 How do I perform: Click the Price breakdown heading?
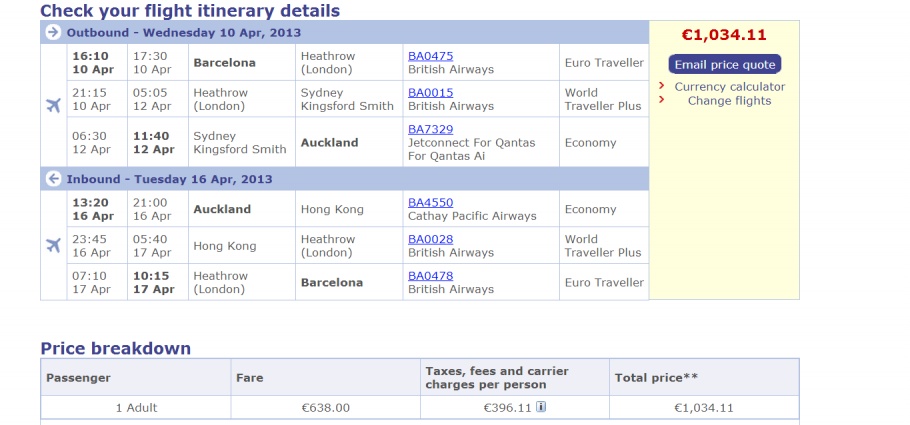point(115,348)
